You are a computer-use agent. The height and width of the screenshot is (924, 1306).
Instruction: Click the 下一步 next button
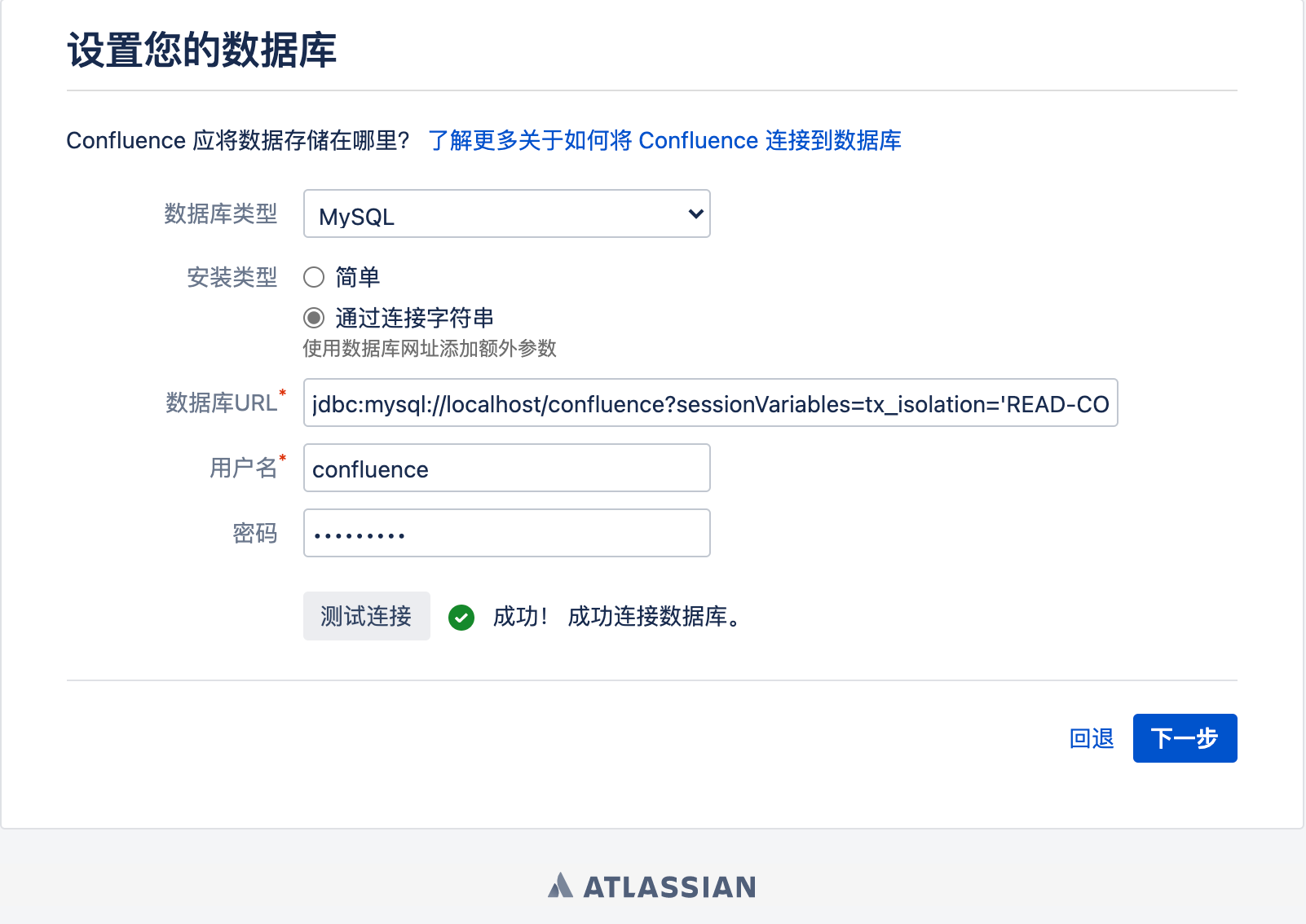tap(1185, 738)
